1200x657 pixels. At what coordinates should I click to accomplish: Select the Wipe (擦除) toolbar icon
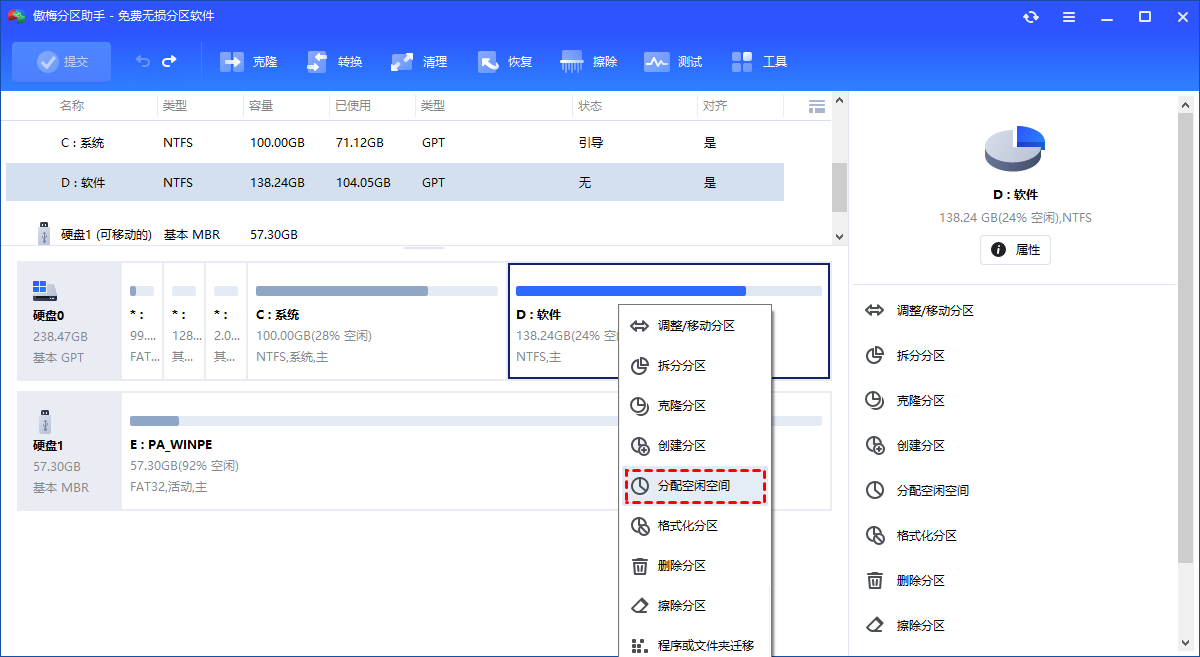[589, 61]
